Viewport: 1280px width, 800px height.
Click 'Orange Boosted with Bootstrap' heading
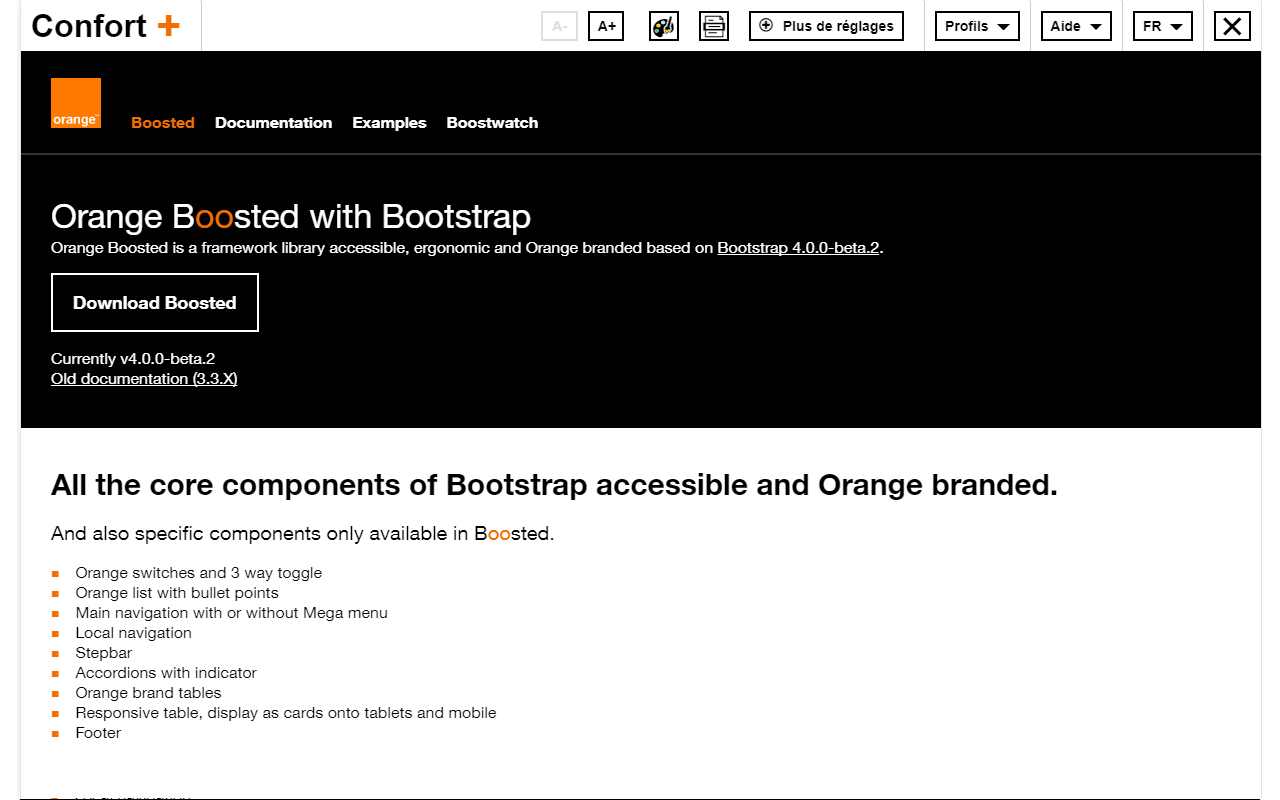(x=291, y=217)
